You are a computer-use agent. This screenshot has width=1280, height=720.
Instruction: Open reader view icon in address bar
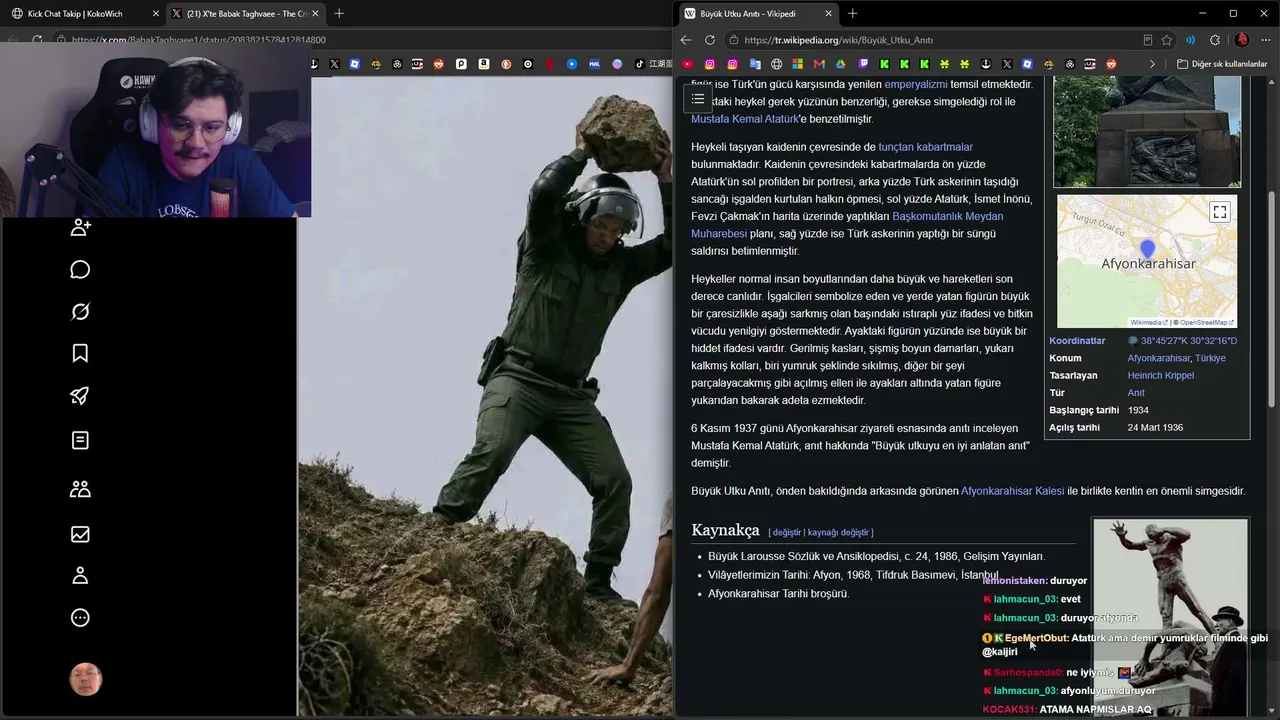pyautogui.click(x=1148, y=40)
